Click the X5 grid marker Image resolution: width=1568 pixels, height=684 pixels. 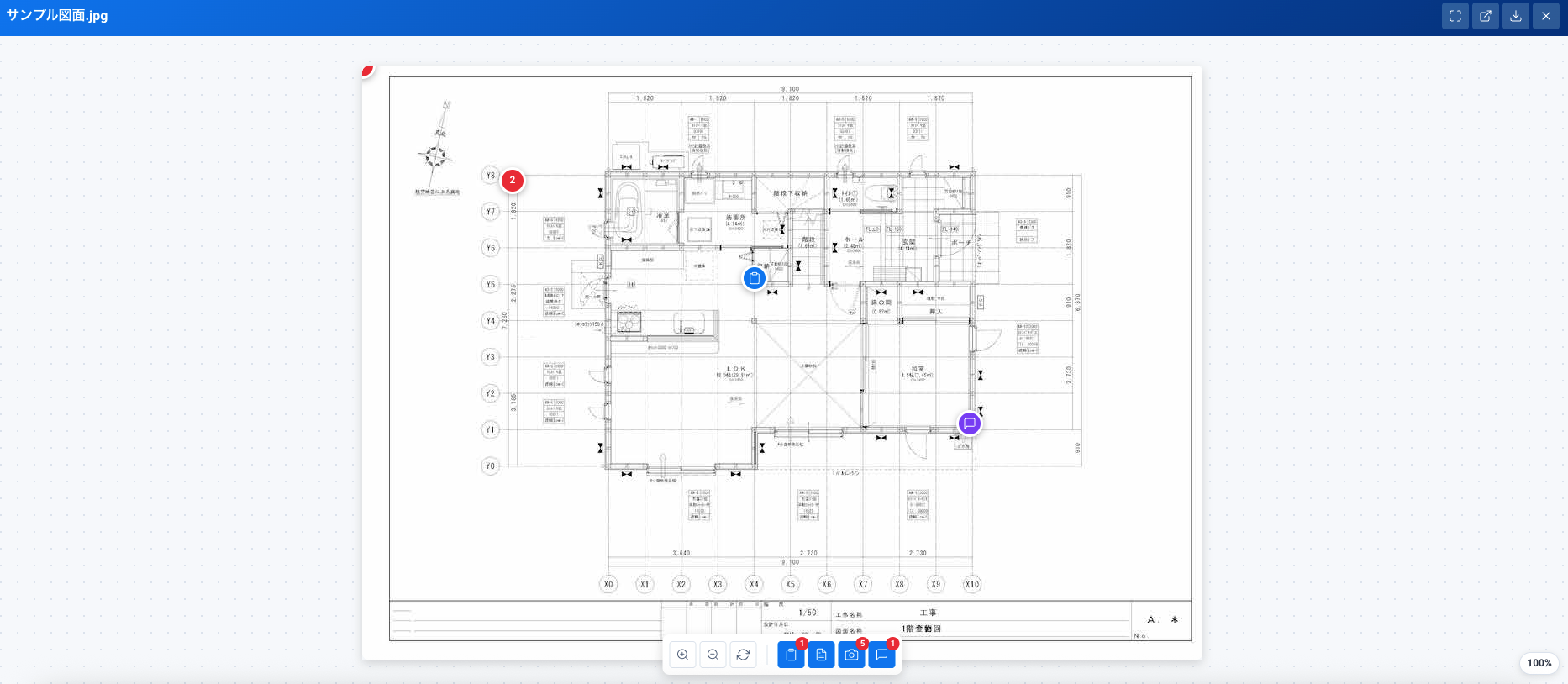click(x=790, y=584)
